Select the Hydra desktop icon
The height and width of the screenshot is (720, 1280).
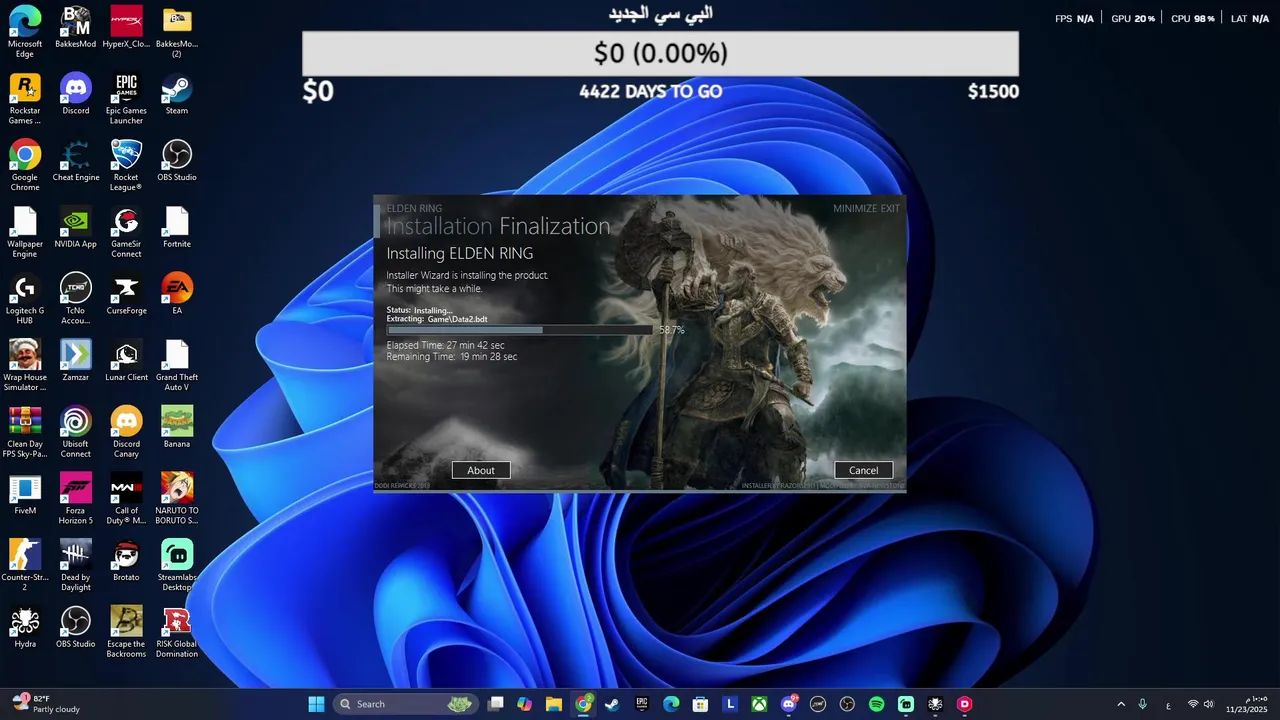25,628
